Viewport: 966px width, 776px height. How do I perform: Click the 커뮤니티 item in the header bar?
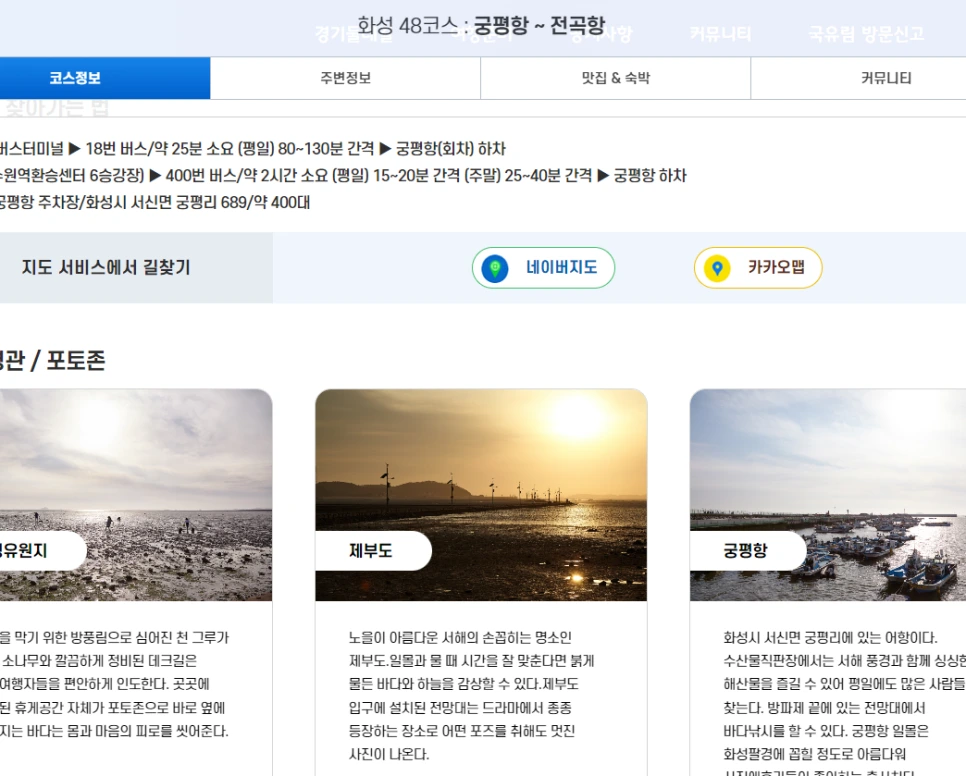pos(718,32)
